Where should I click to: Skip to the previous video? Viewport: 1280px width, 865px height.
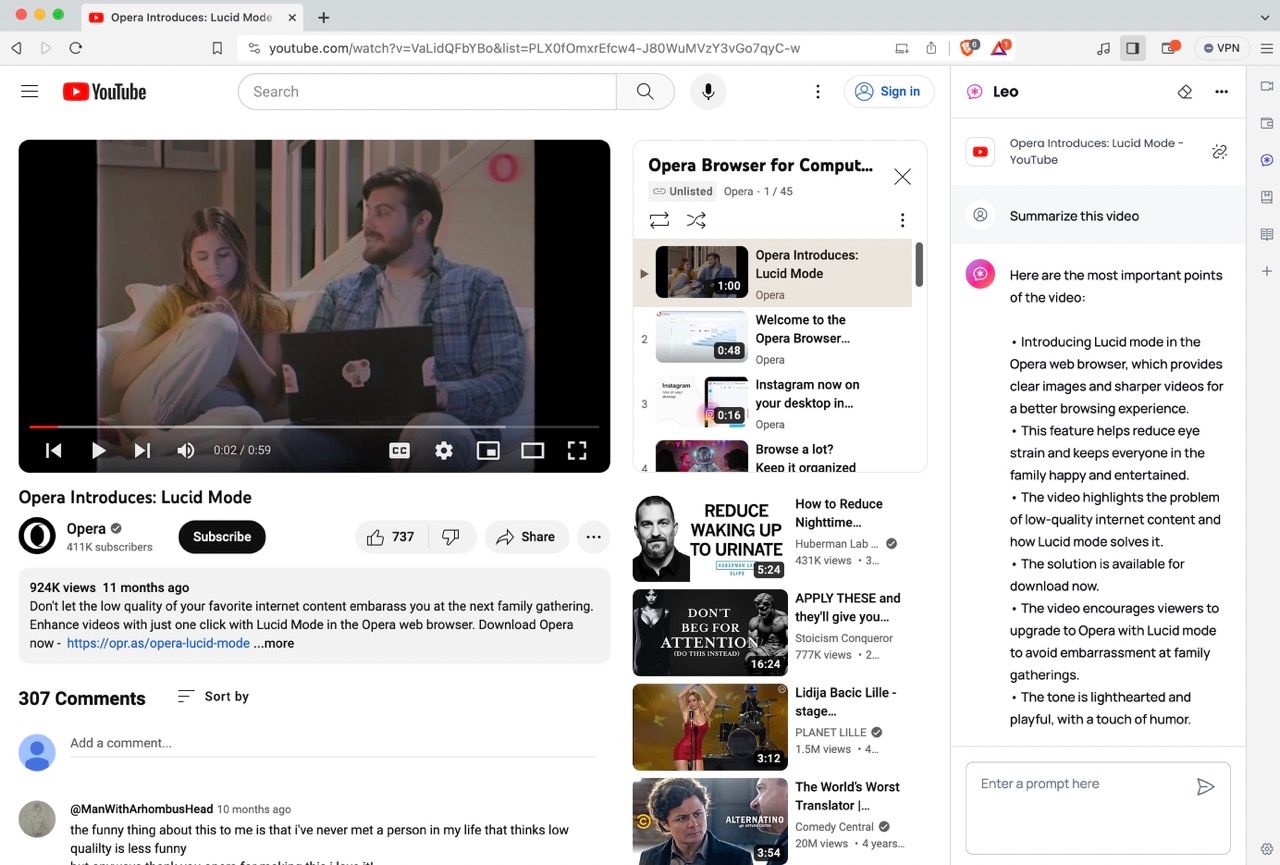[x=54, y=451]
